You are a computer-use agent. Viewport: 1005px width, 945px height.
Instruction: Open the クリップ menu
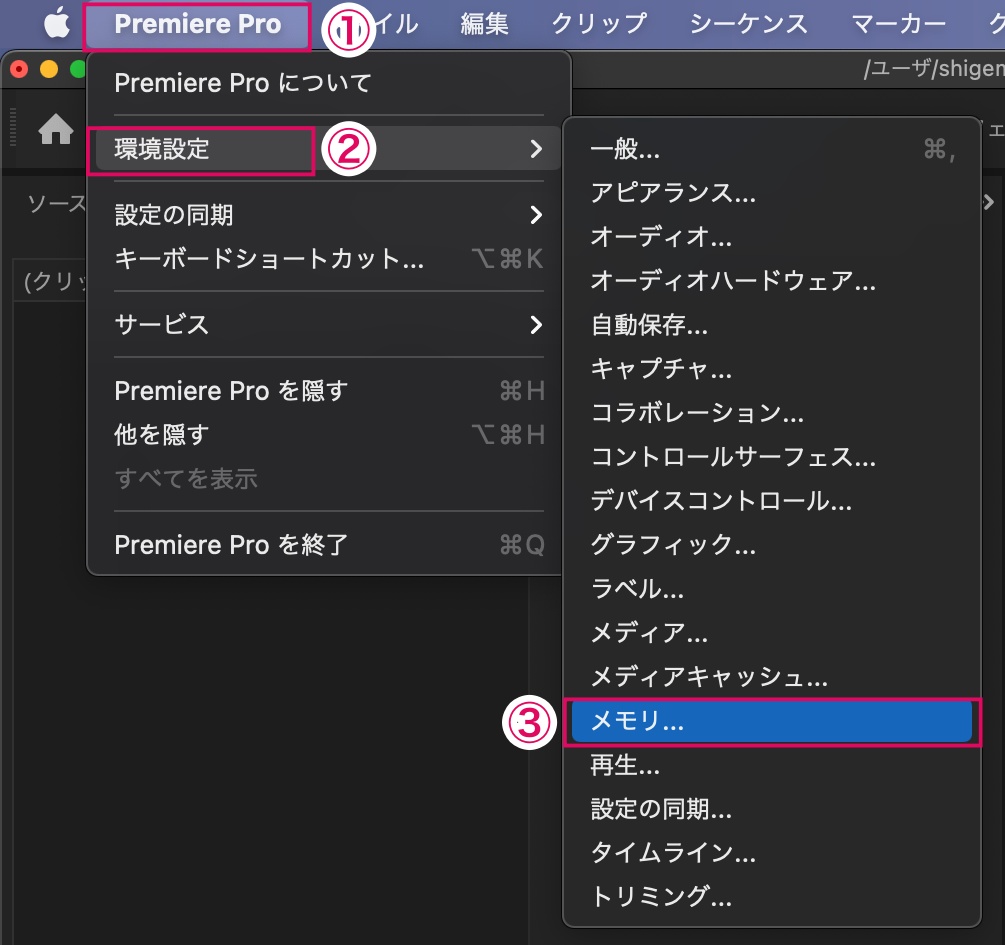599,24
